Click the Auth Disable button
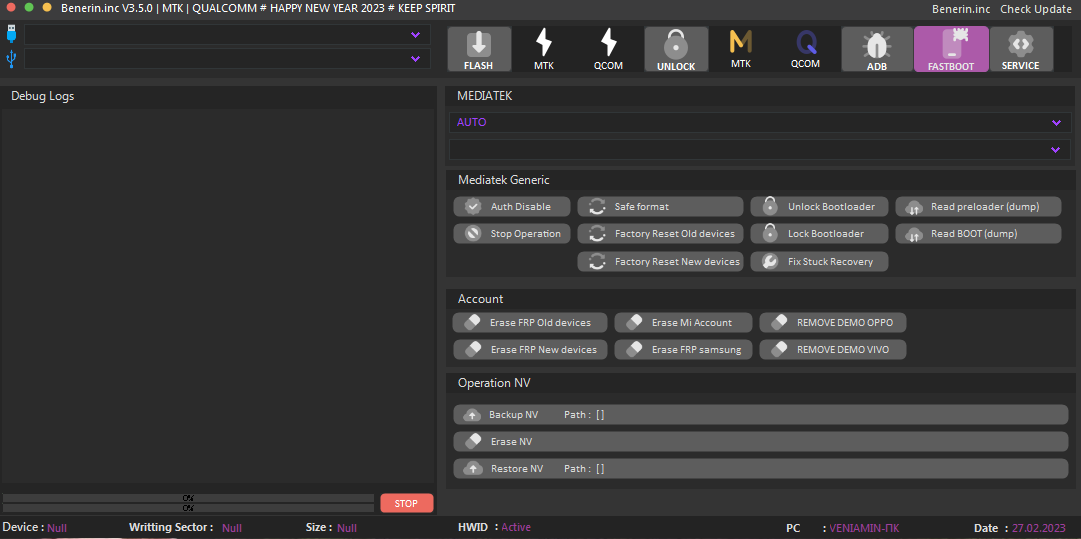Screen dimensions: 1081x539 click(513, 206)
